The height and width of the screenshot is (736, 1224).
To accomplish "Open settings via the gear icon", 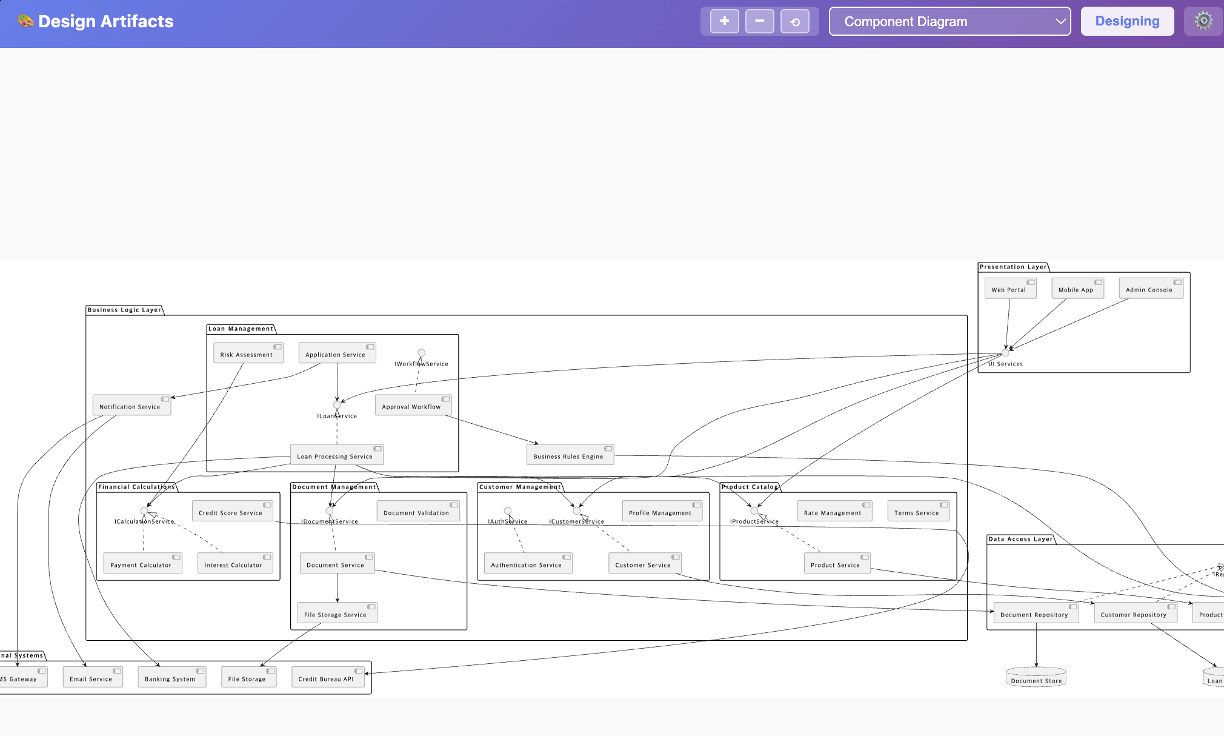I will (1203, 21).
